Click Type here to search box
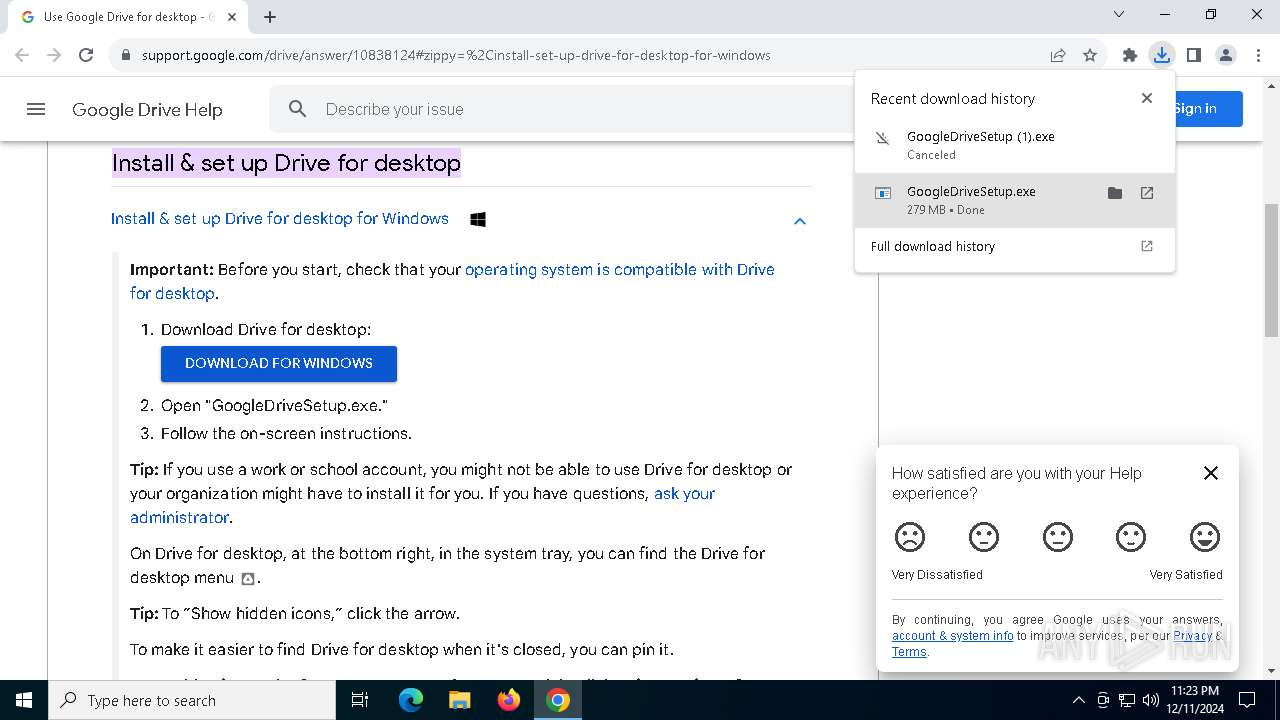 tap(192, 700)
